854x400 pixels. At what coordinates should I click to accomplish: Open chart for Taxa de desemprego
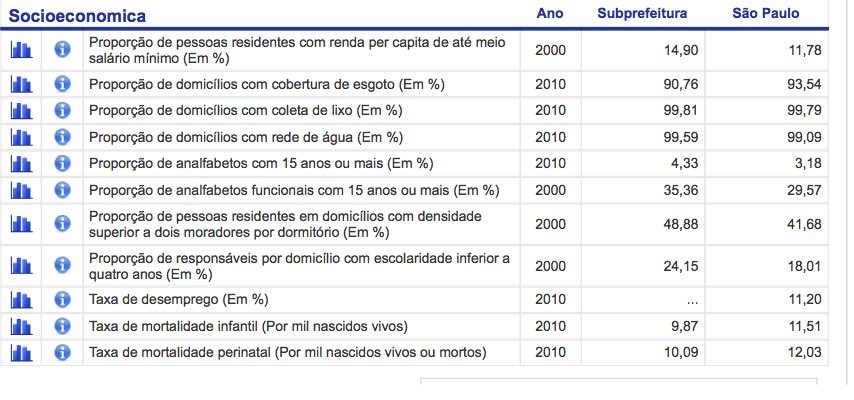coord(21,300)
